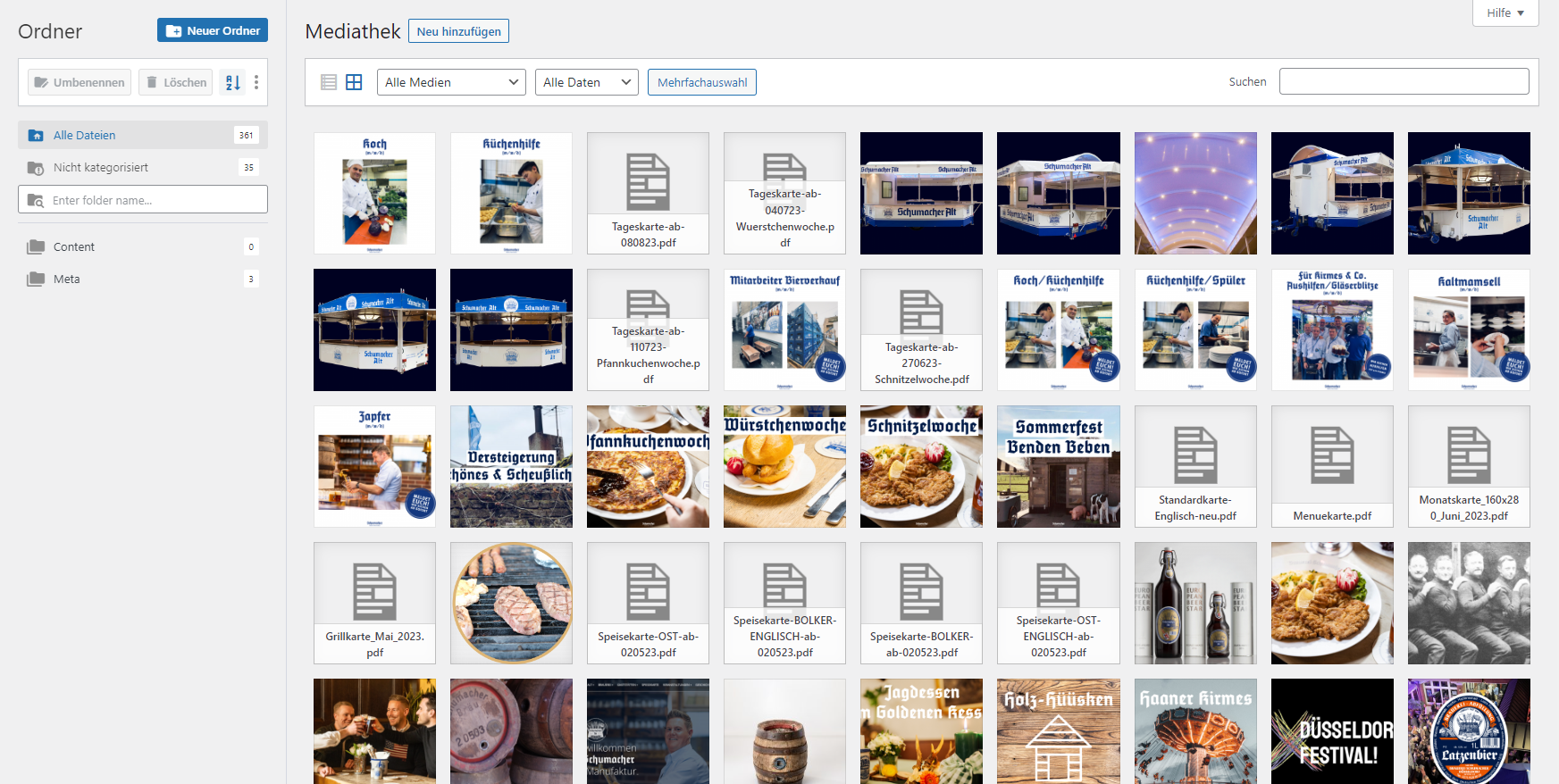Click the Neuer Ordner button

tap(213, 30)
